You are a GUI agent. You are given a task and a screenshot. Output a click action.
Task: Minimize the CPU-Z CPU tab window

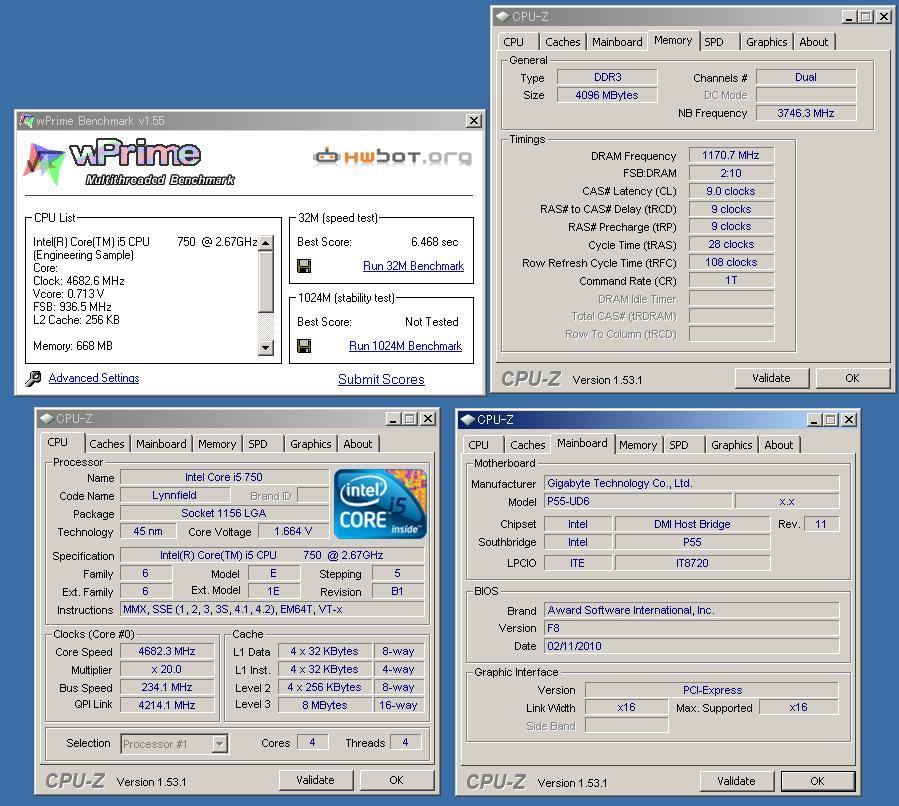(393, 419)
